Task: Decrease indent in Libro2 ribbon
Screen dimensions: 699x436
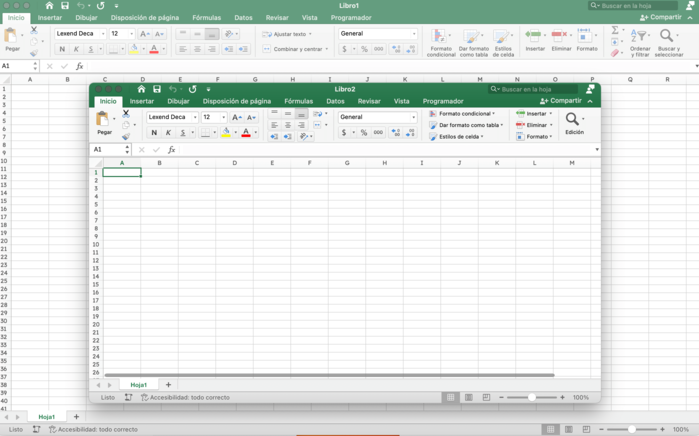Action: pyautogui.click(x=274, y=136)
